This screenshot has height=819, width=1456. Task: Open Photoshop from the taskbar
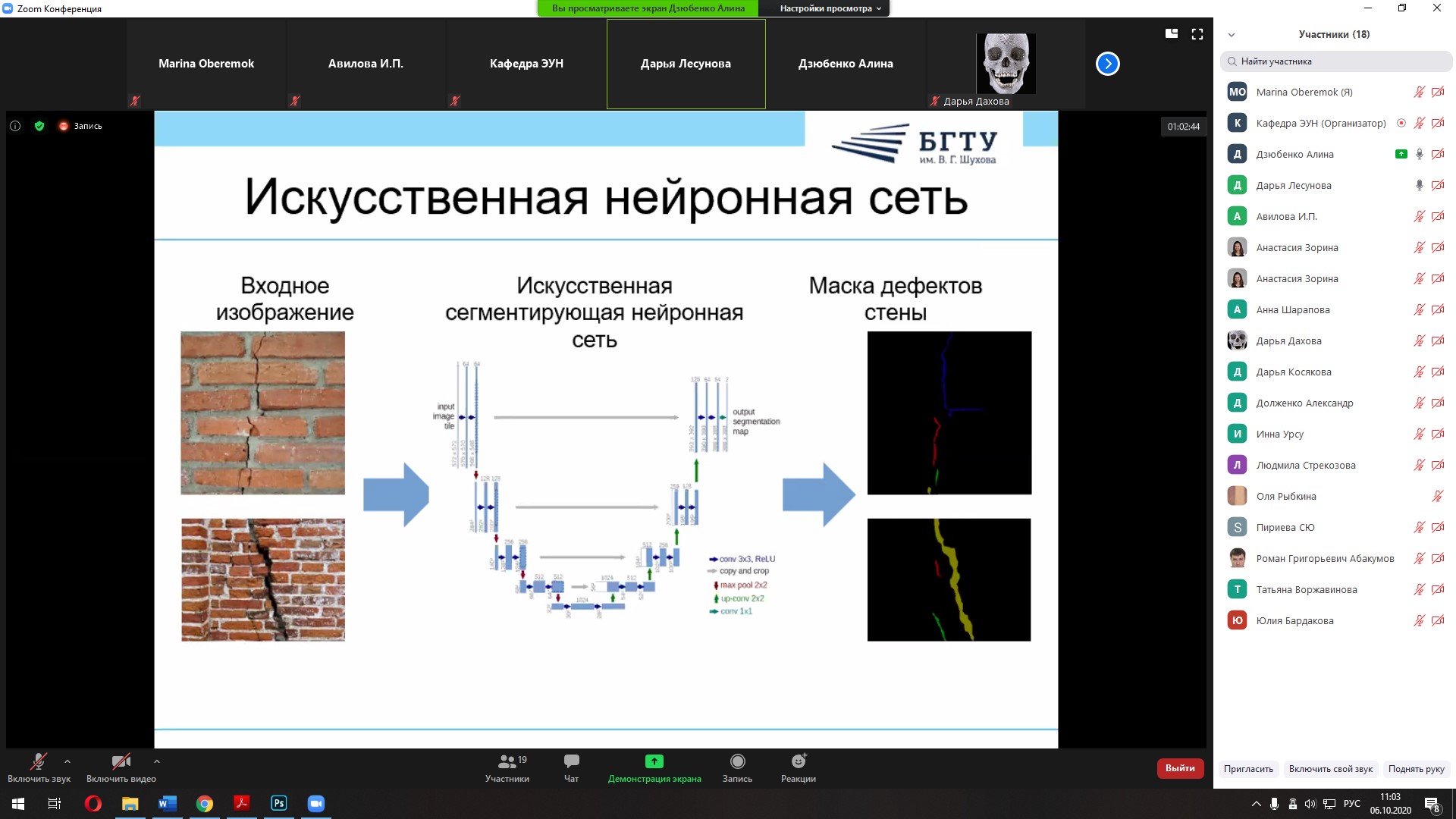tap(278, 804)
